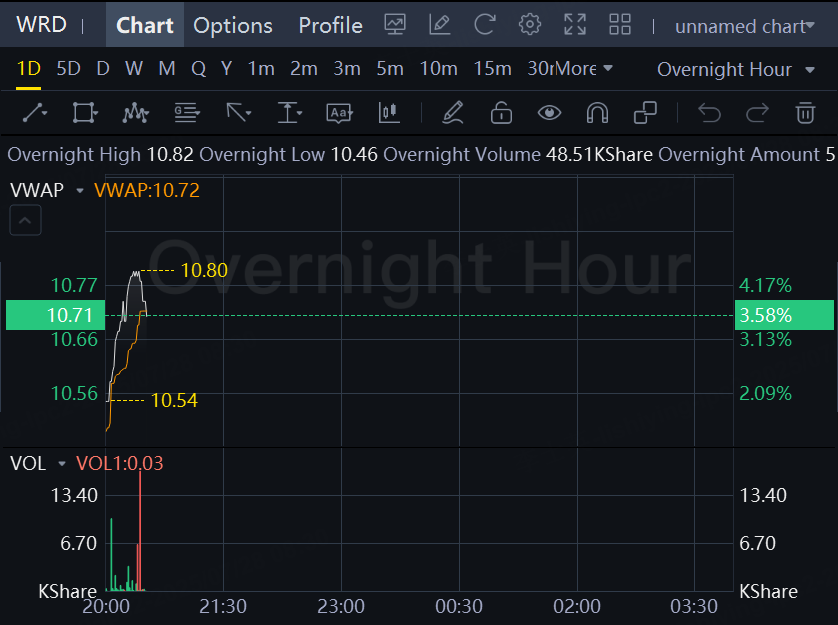Open the VOL indicator dropdown
This screenshot has width=838, height=625.
[x=61, y=464]
